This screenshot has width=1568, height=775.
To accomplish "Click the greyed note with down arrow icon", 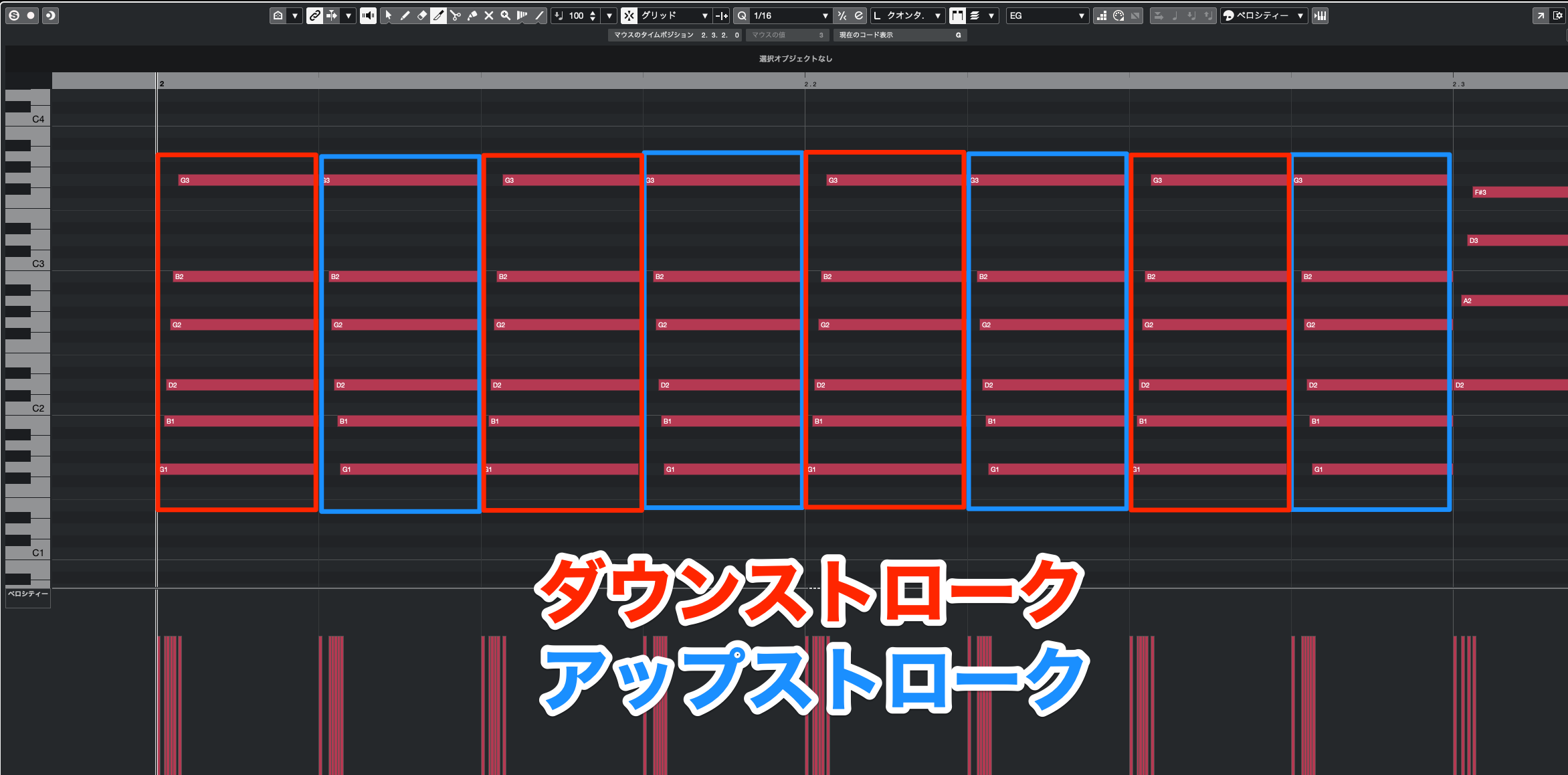I will coord(1191,15).
